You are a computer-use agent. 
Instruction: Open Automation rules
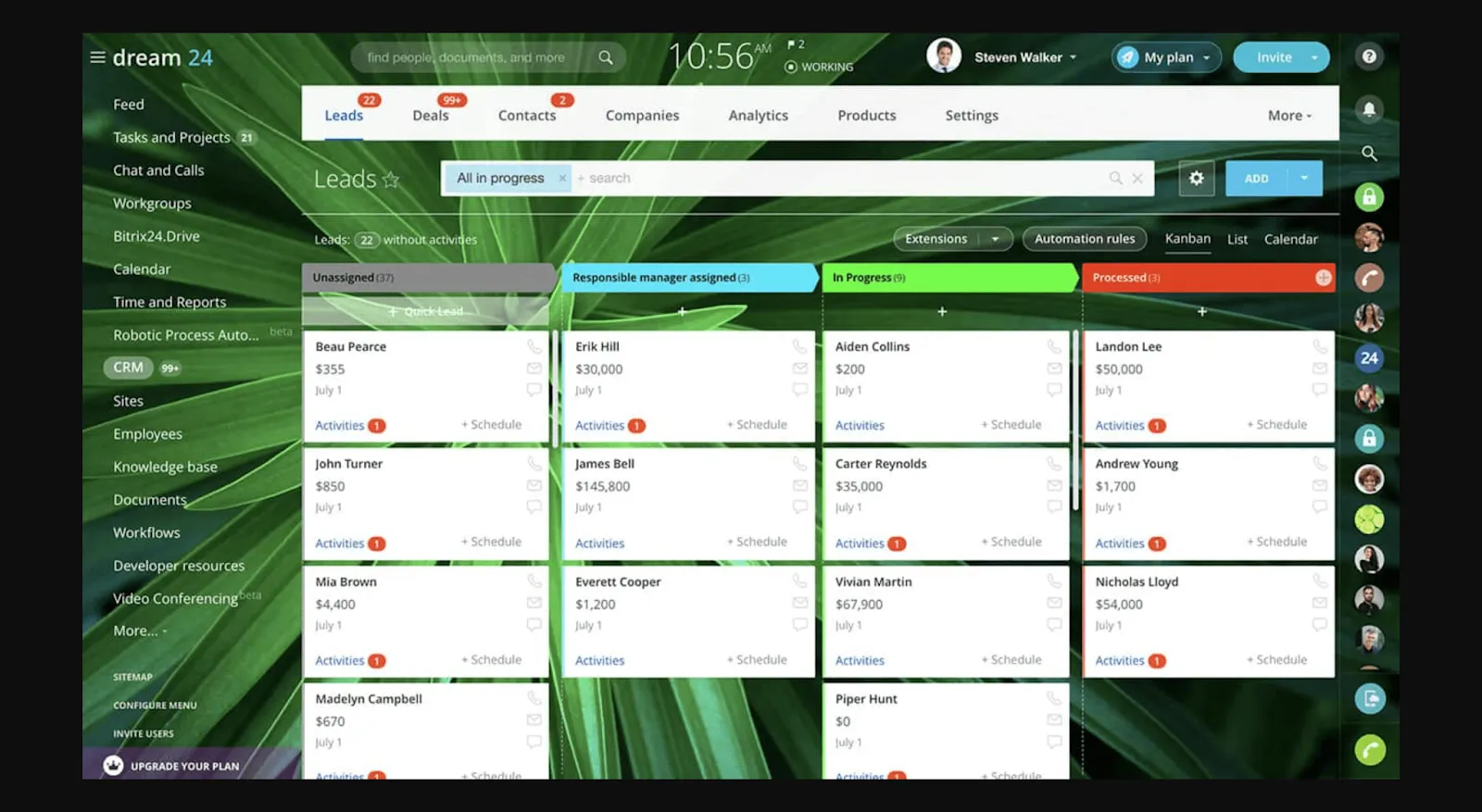tap(1085, 239)
